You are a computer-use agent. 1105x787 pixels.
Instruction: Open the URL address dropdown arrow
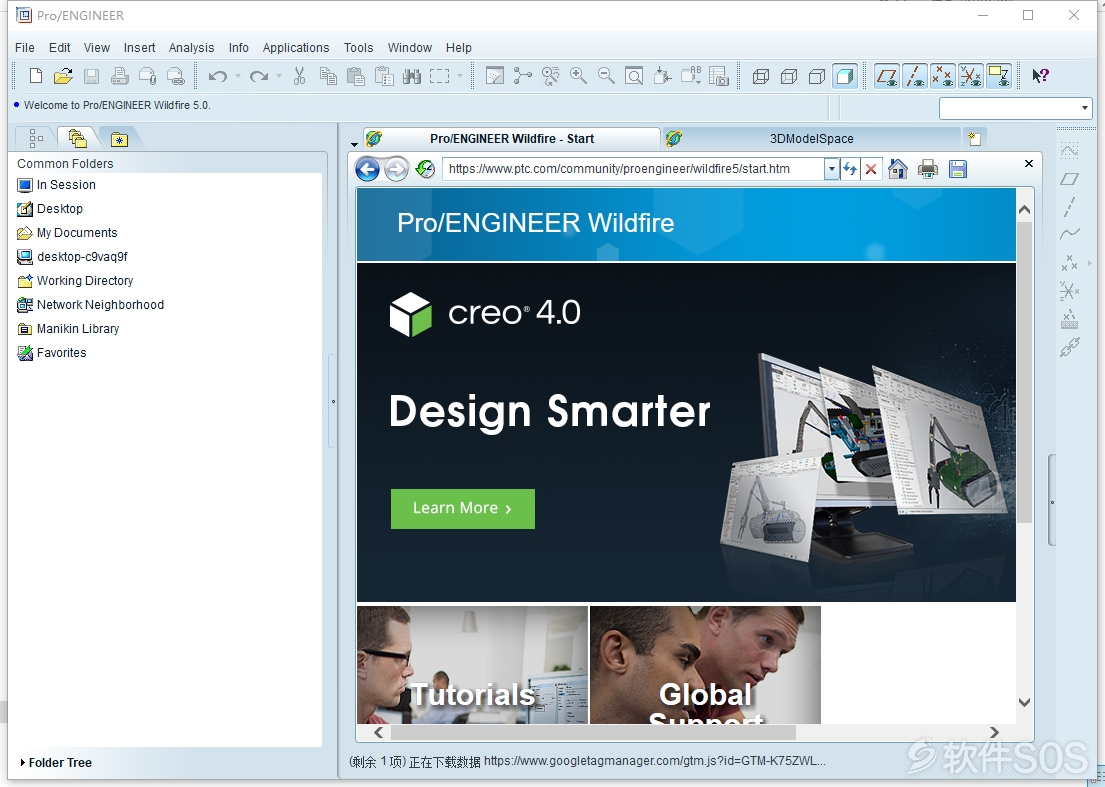click(x=832, y=169)
